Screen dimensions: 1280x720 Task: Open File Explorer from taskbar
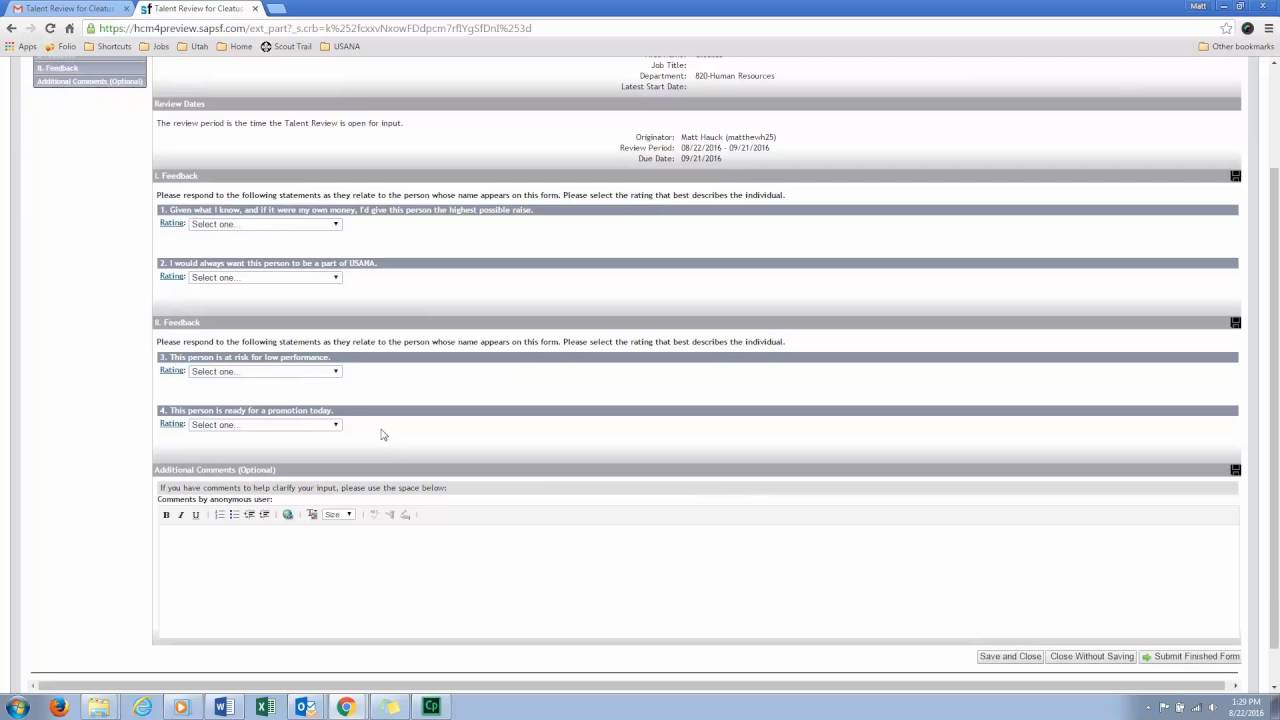tap(99, 707)
